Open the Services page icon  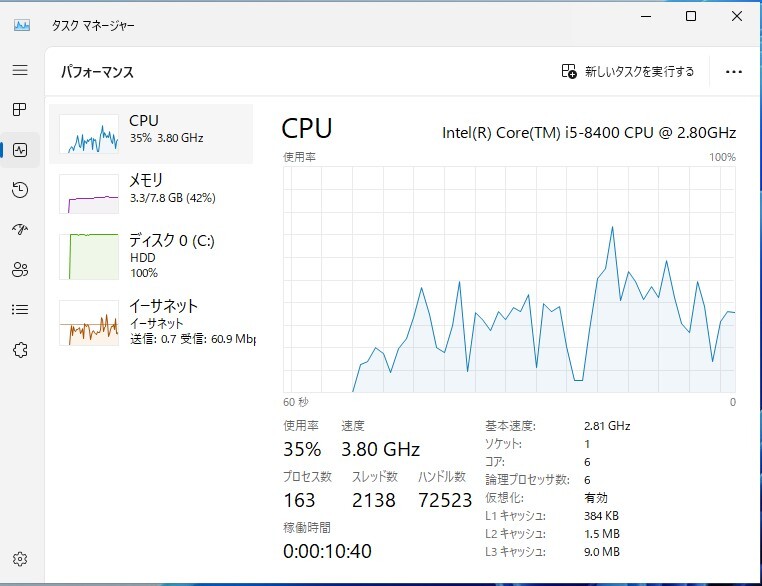click(x=20, y=349)
